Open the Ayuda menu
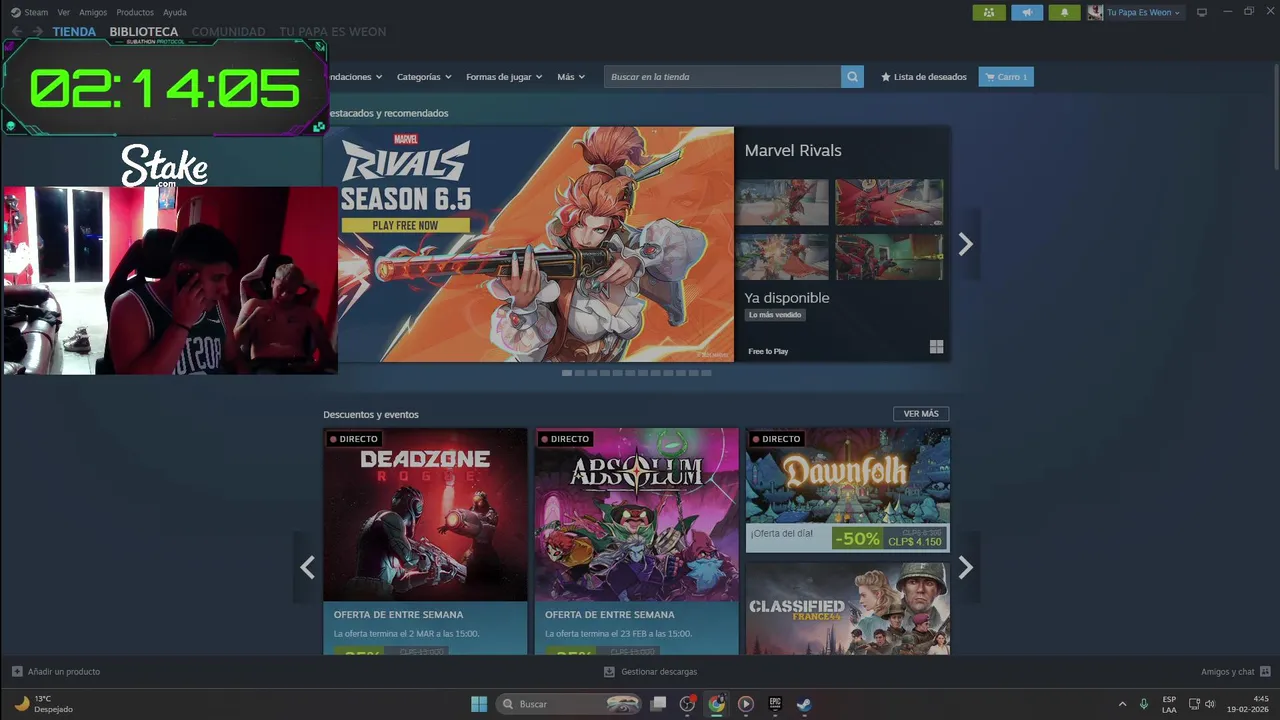 point(175,12)
